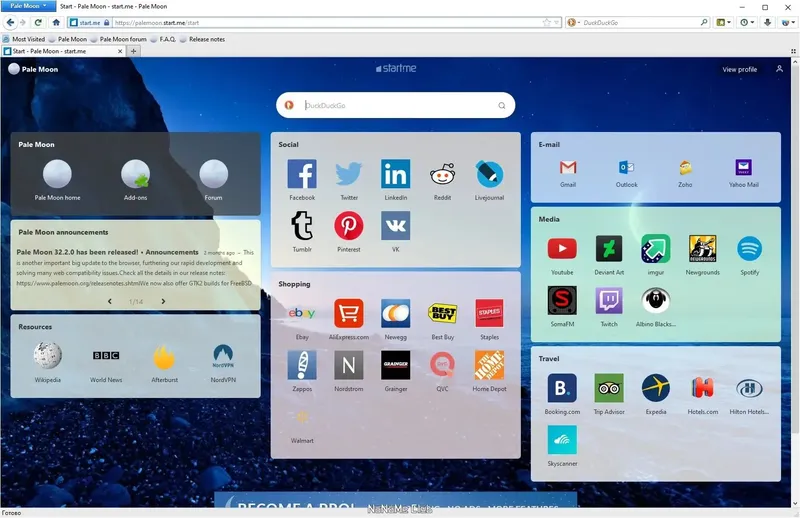800x518 pixels.
Task: Open the Nordstrom shortcut
Action: [349, 365]
